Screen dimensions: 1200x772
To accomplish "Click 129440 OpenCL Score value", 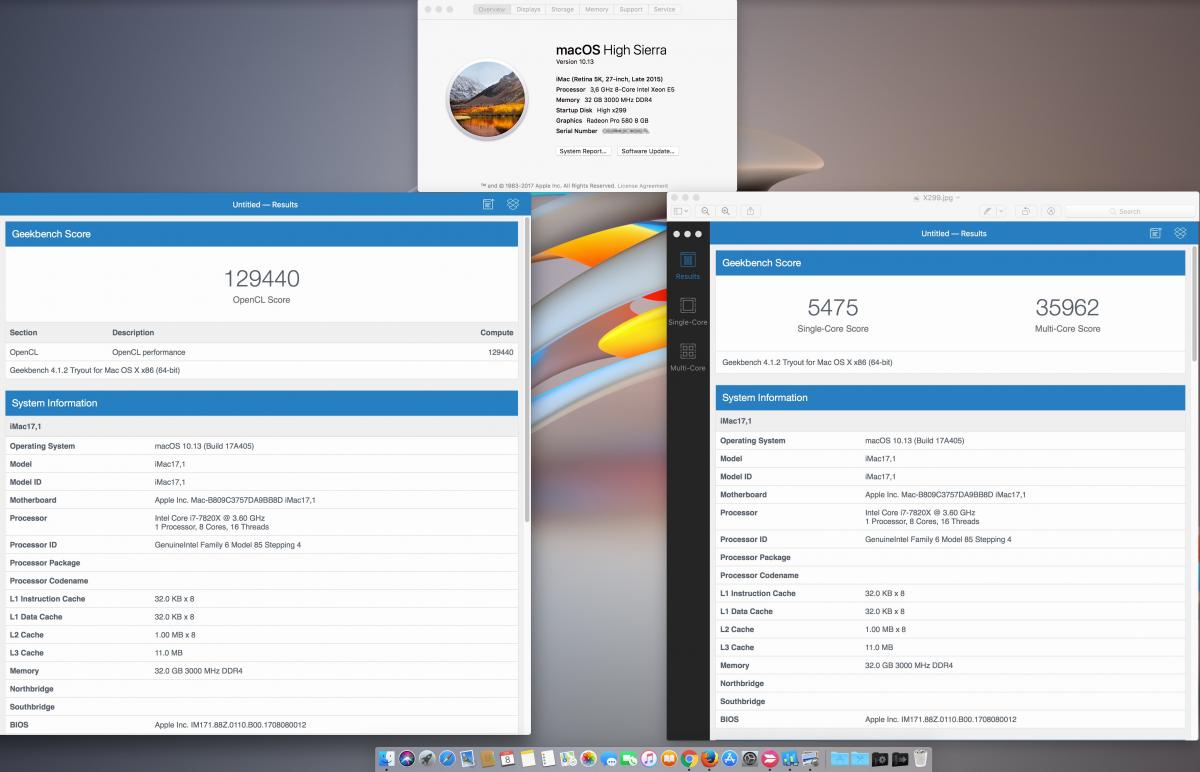I will (x=262, y=279).
